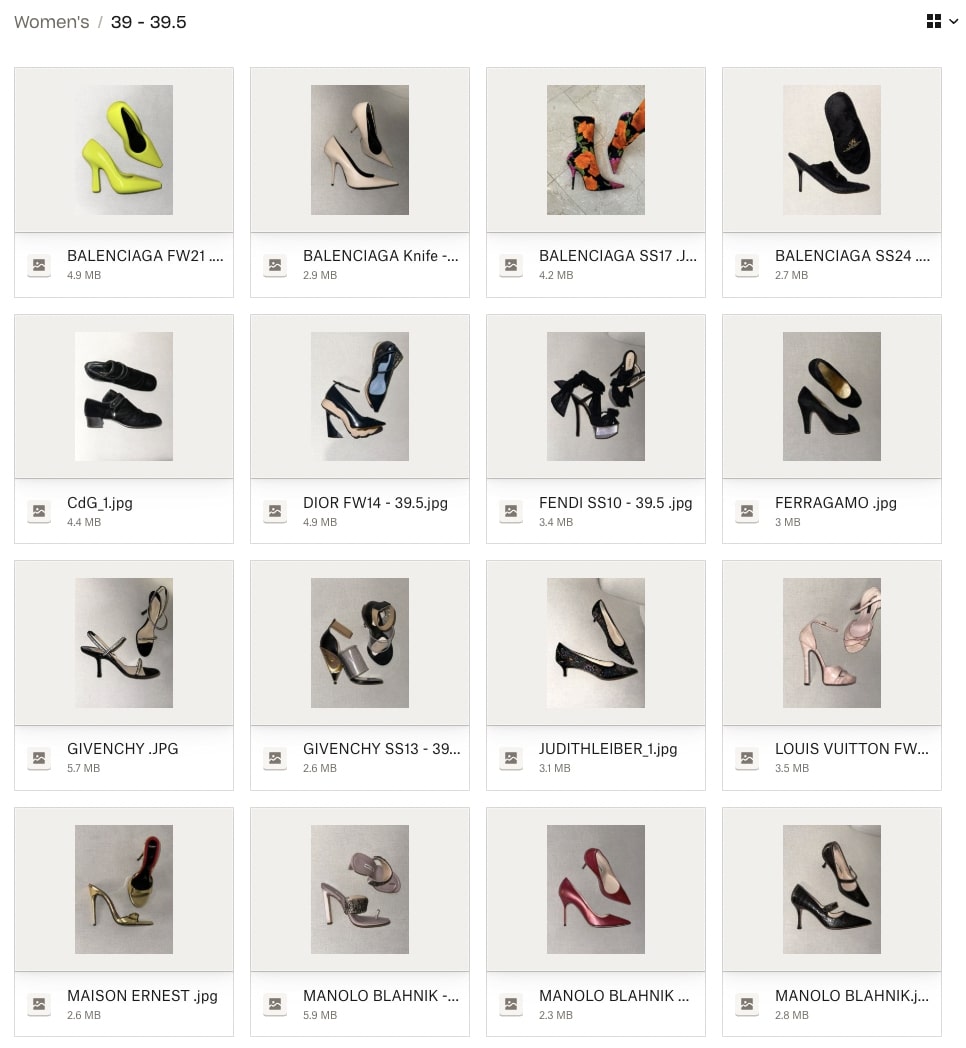Open the black Balenciaga SS24 mules thumbnail
Viewport: 966px width, 1048px height.
pos(832,150)
